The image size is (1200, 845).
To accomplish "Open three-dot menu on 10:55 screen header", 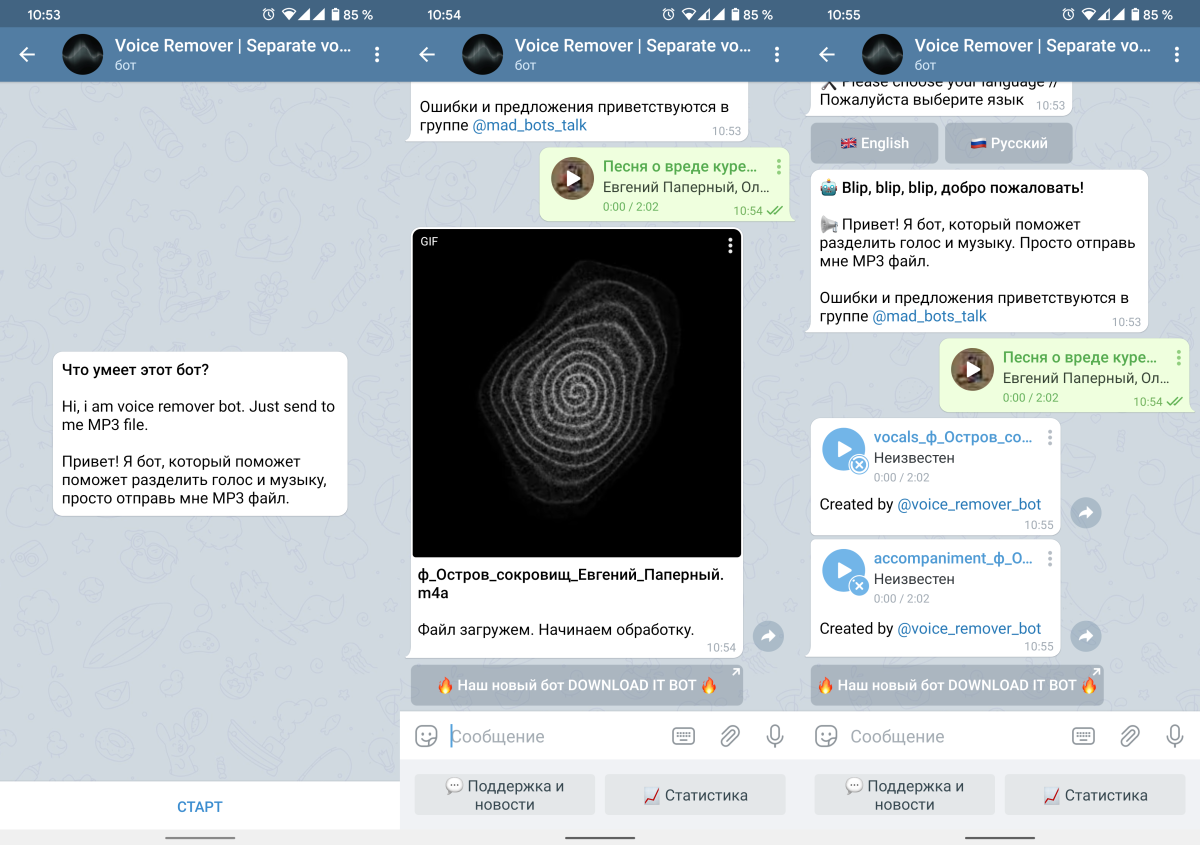I will (x=1177, y=55).
